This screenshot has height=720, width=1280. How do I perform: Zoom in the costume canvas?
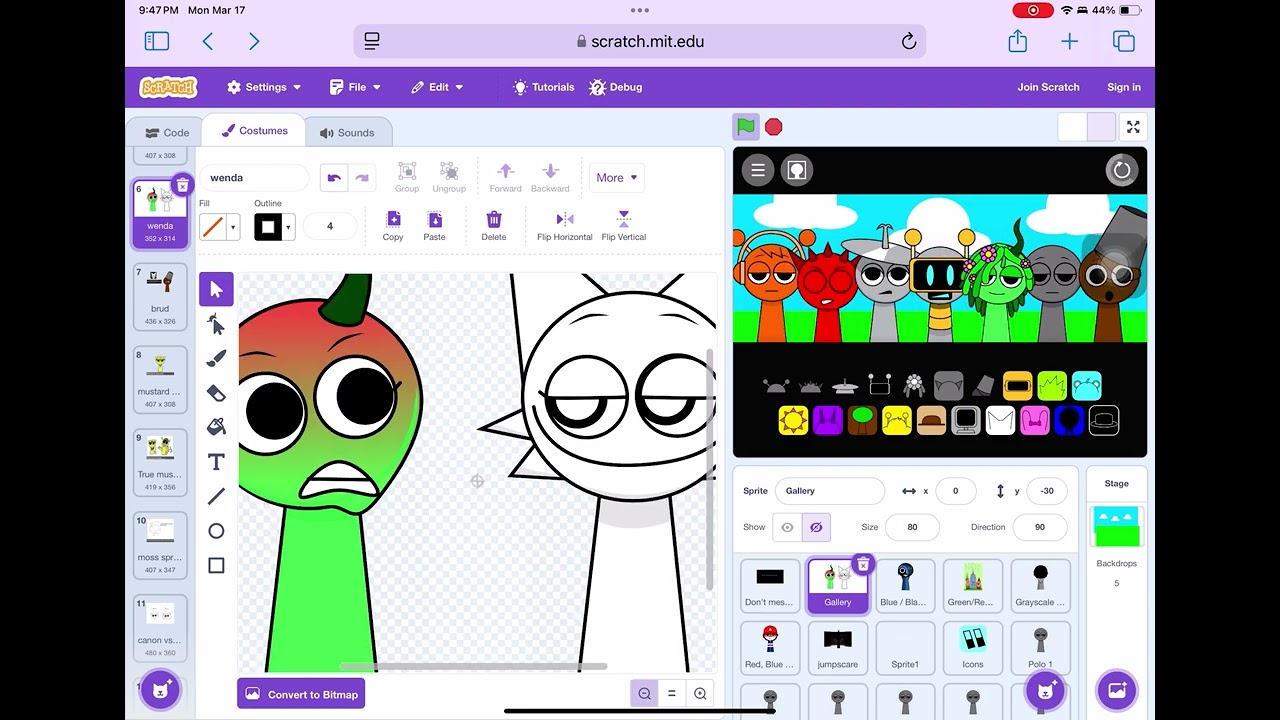click(700, 694)
